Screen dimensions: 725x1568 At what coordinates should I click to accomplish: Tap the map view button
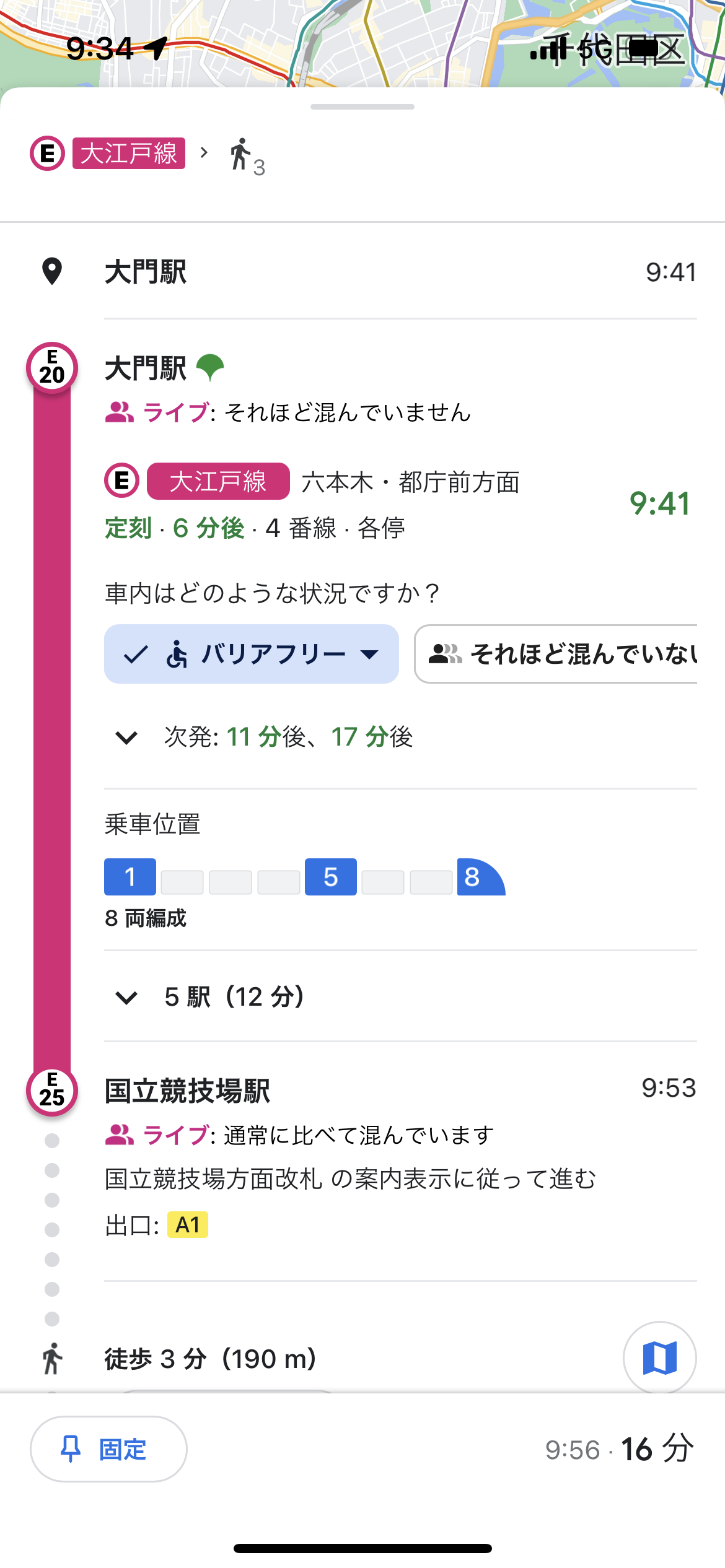pos(659,1357)
